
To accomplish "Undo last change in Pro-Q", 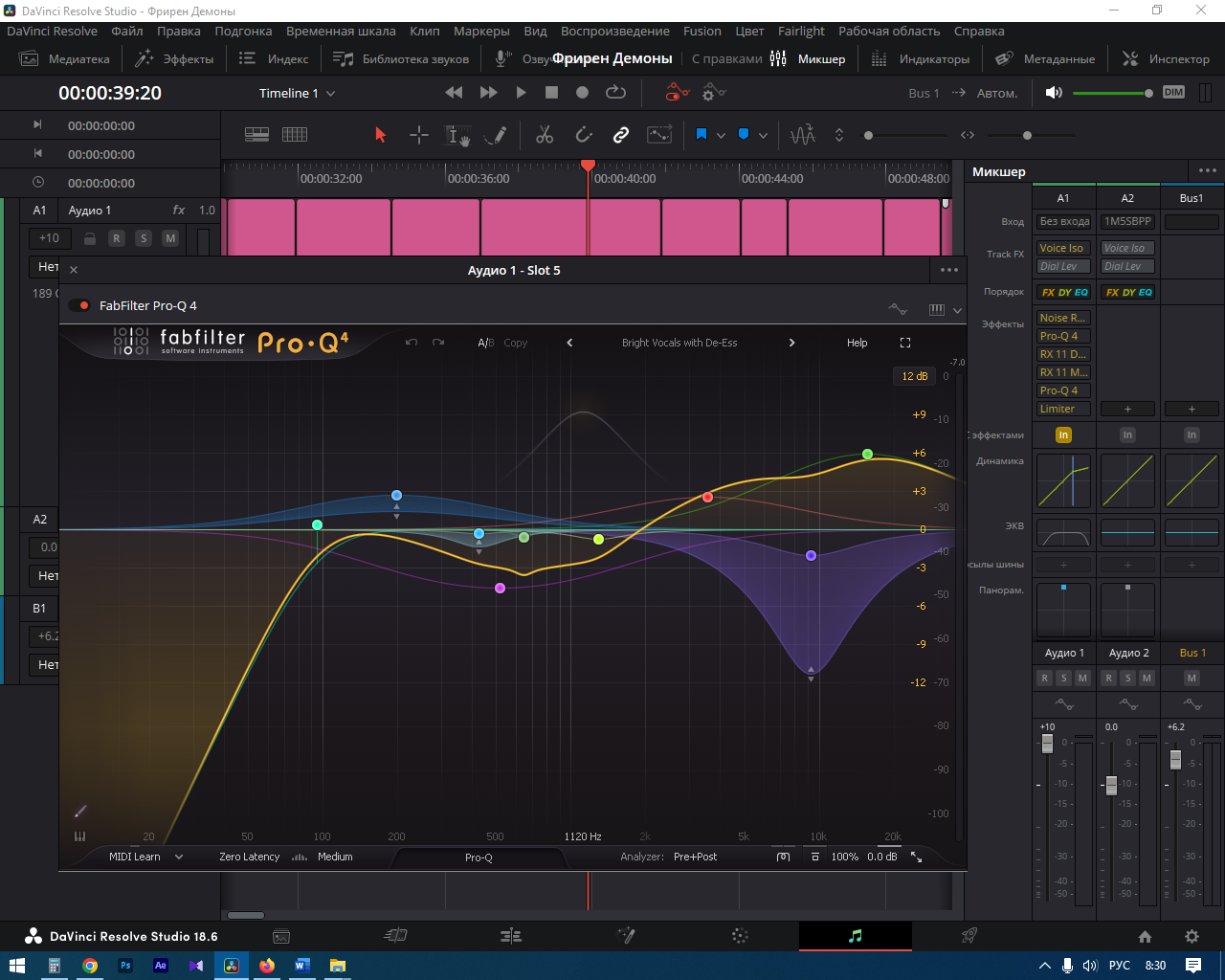I will tap(412, 343).
